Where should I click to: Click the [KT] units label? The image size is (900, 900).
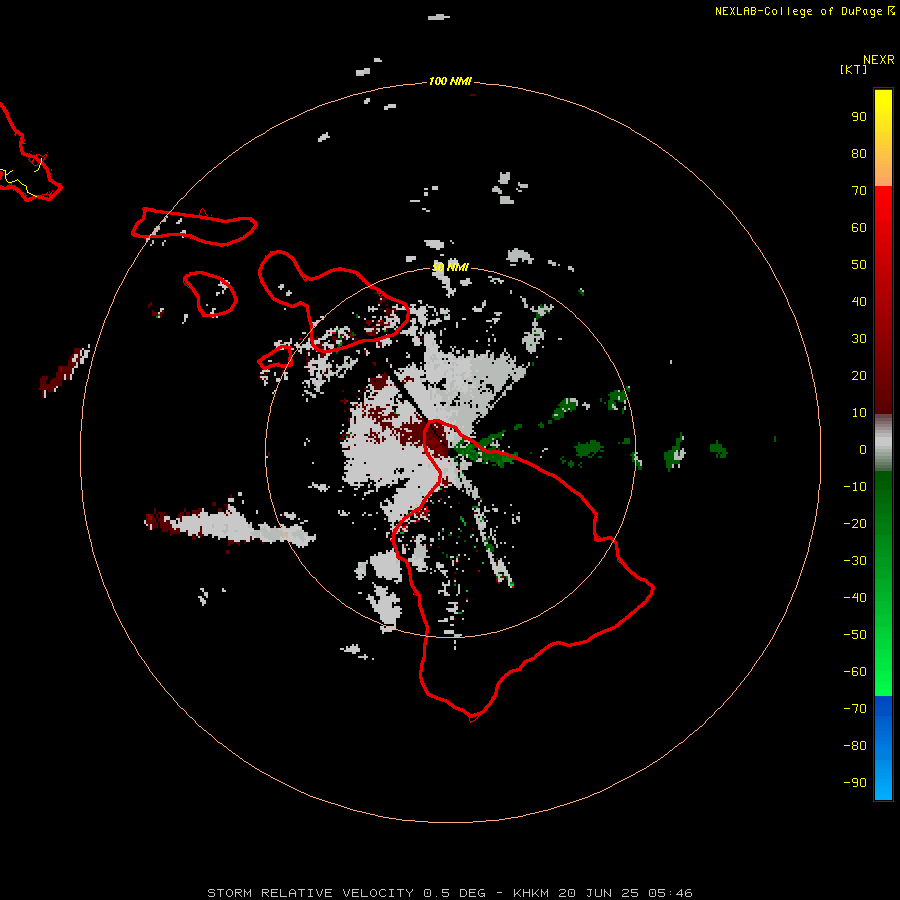pos(853,69)
